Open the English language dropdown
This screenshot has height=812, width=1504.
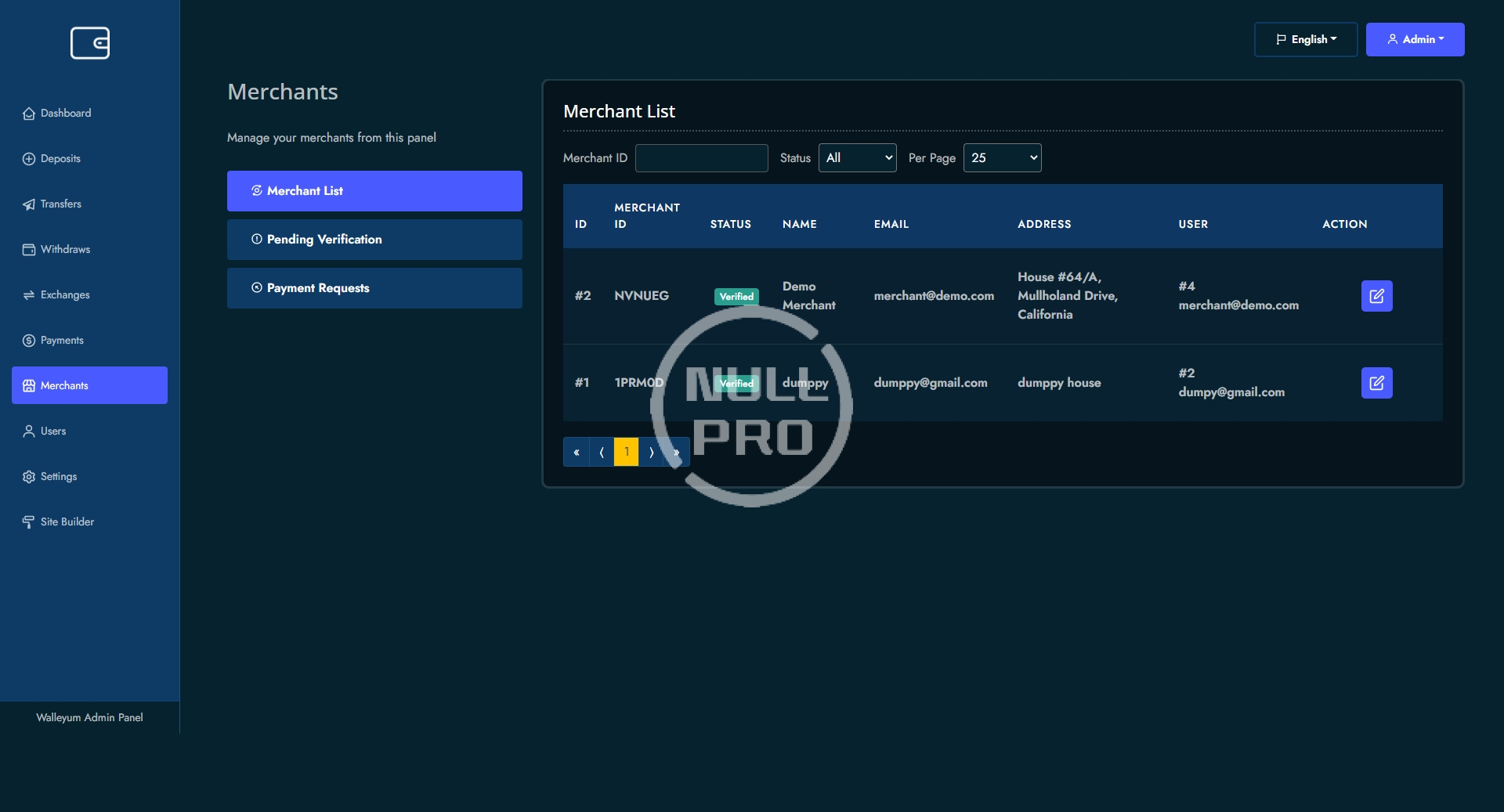pyautogui.click(x=1306, y=40)
